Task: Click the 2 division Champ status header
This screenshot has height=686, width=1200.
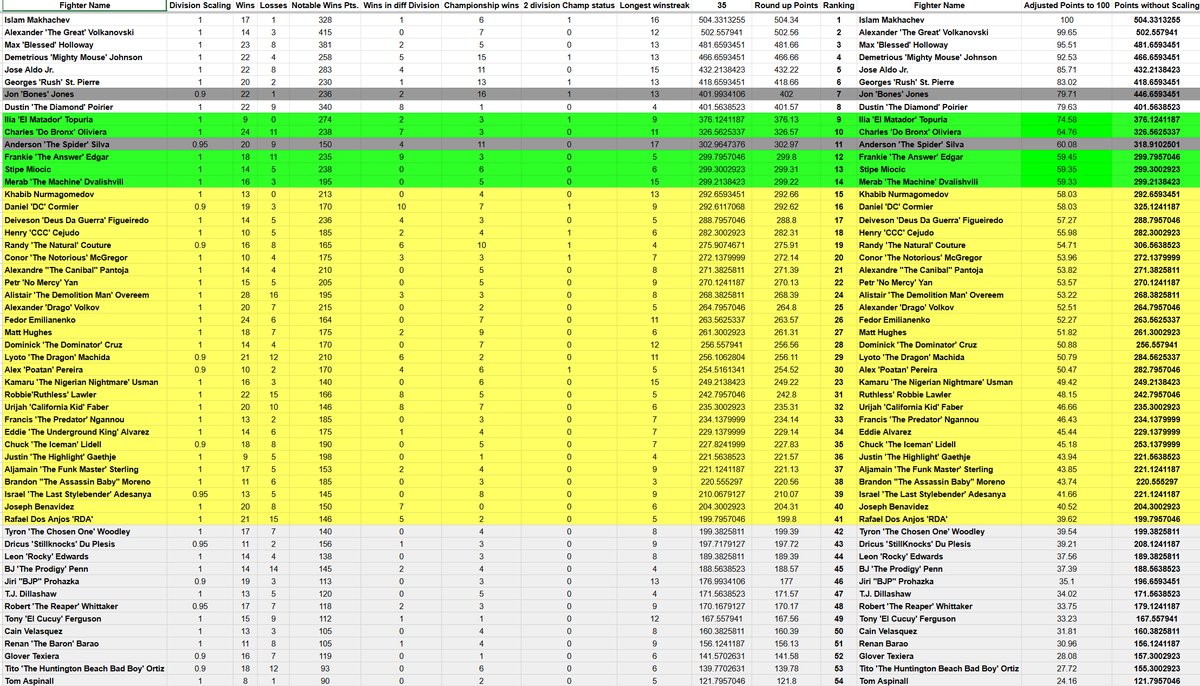Action: coord(568,6)
